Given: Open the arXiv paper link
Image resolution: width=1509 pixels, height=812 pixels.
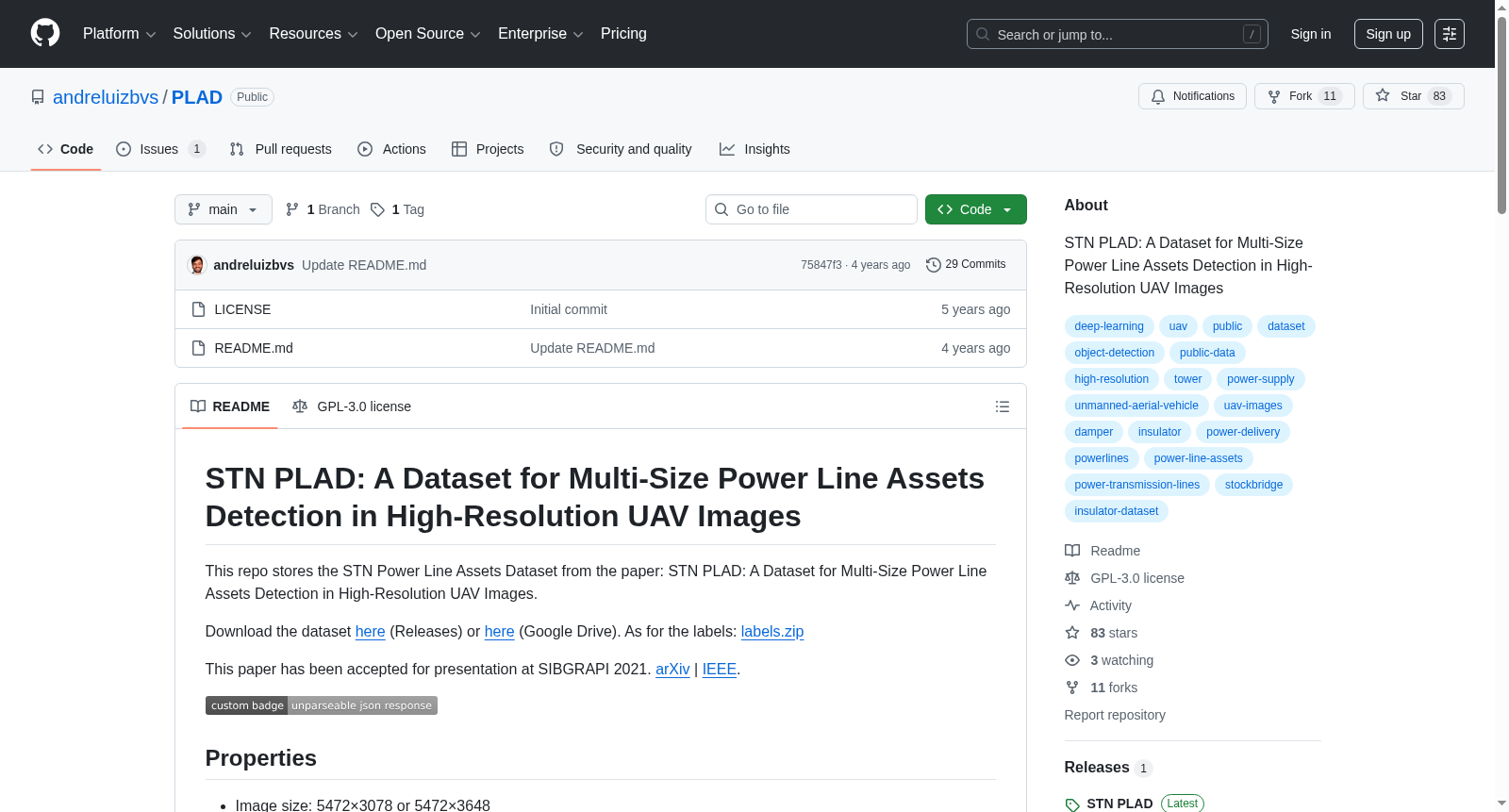Looking at the screenshot, I should [672, 670].
